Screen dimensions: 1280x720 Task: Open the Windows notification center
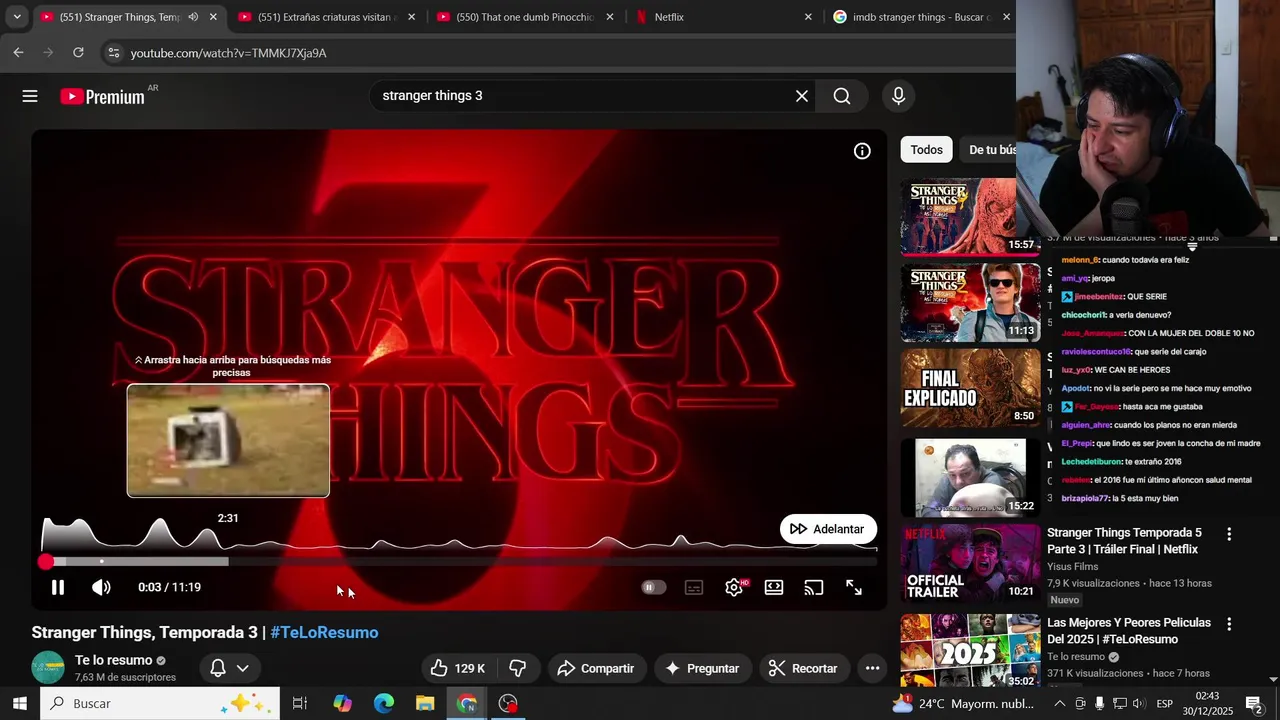point(1255,704)
